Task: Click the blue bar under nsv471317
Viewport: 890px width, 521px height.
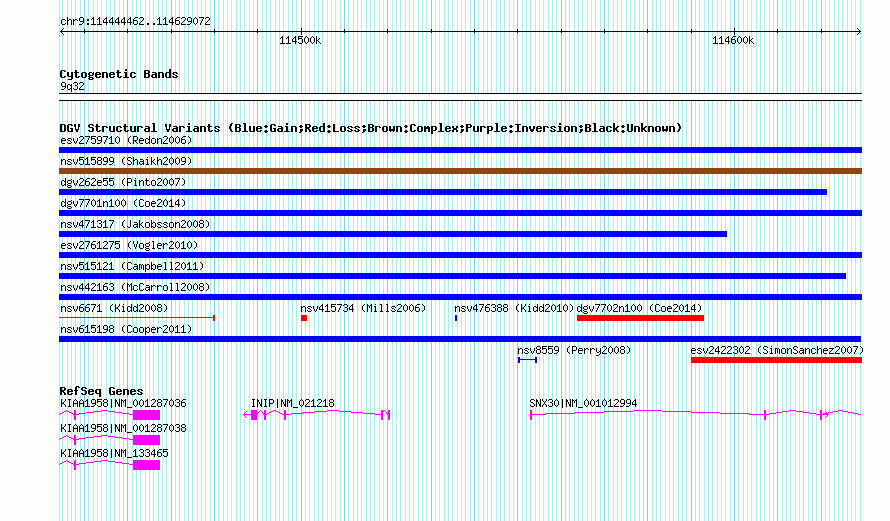Action: pos(393,234)
